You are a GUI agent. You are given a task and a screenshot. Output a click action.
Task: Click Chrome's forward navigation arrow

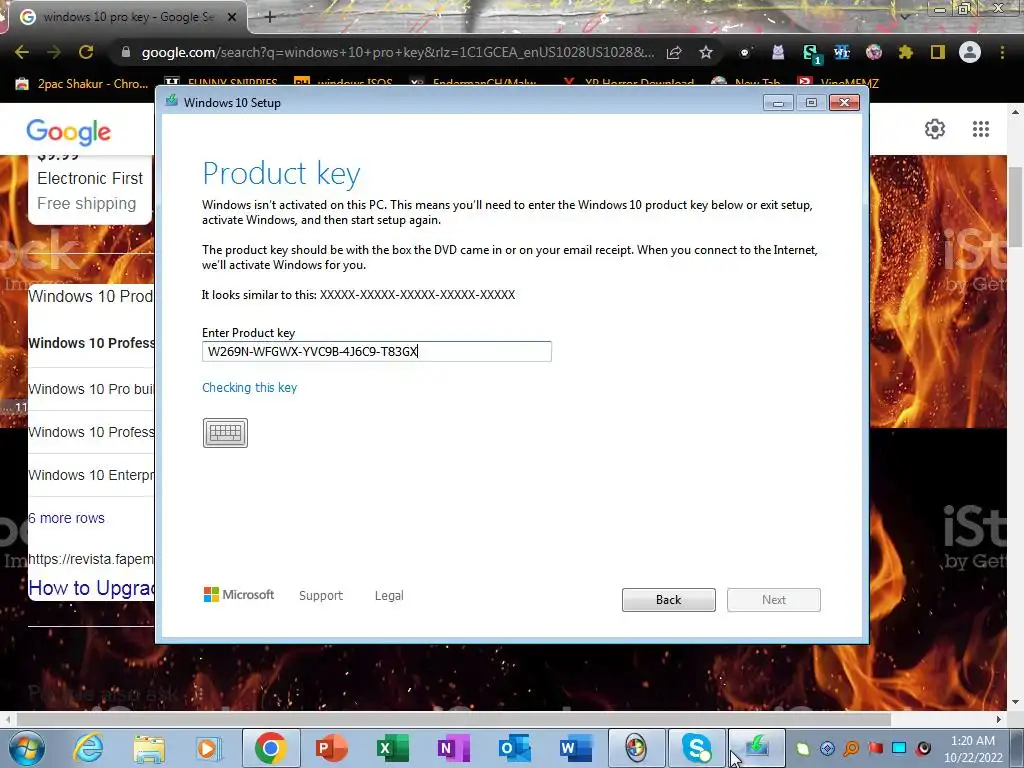[x=54, y=52]
